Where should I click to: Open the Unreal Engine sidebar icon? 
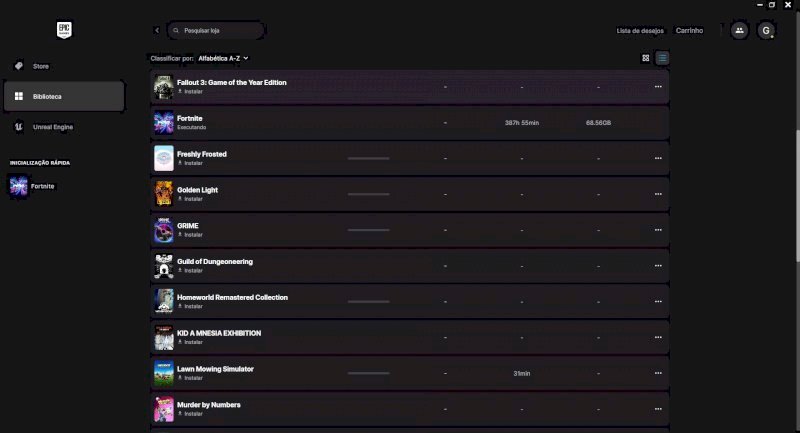(18, 127)
